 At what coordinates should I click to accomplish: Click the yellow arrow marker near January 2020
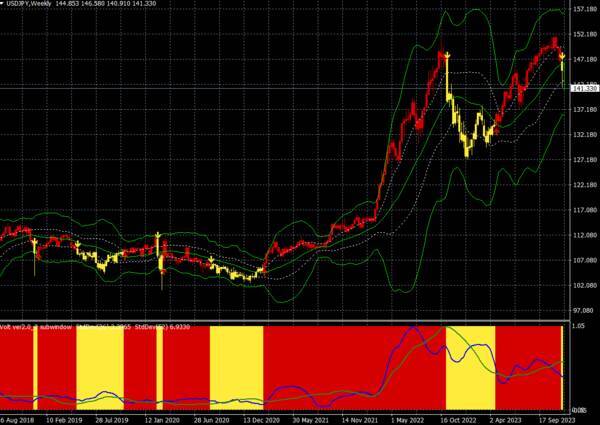[x=158, y=236]
